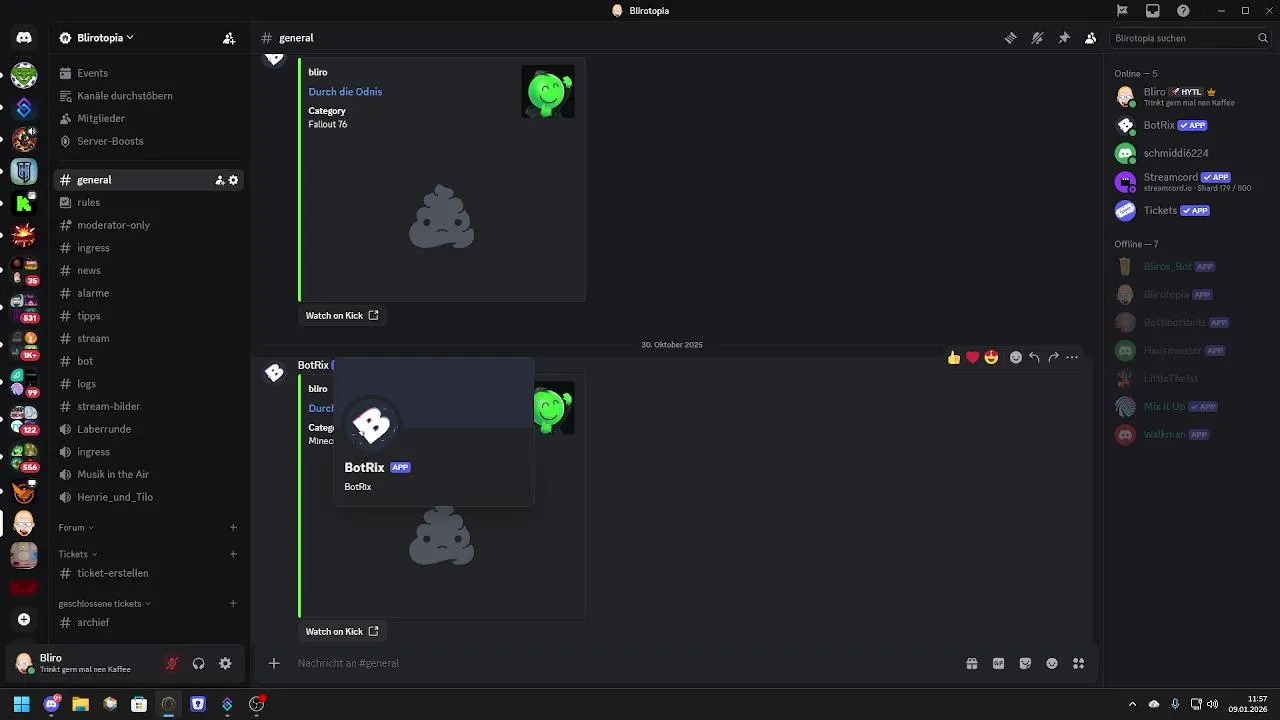Open the sticker picker
Viewport: 1280px width, 720px height.
pos(1025,663)
